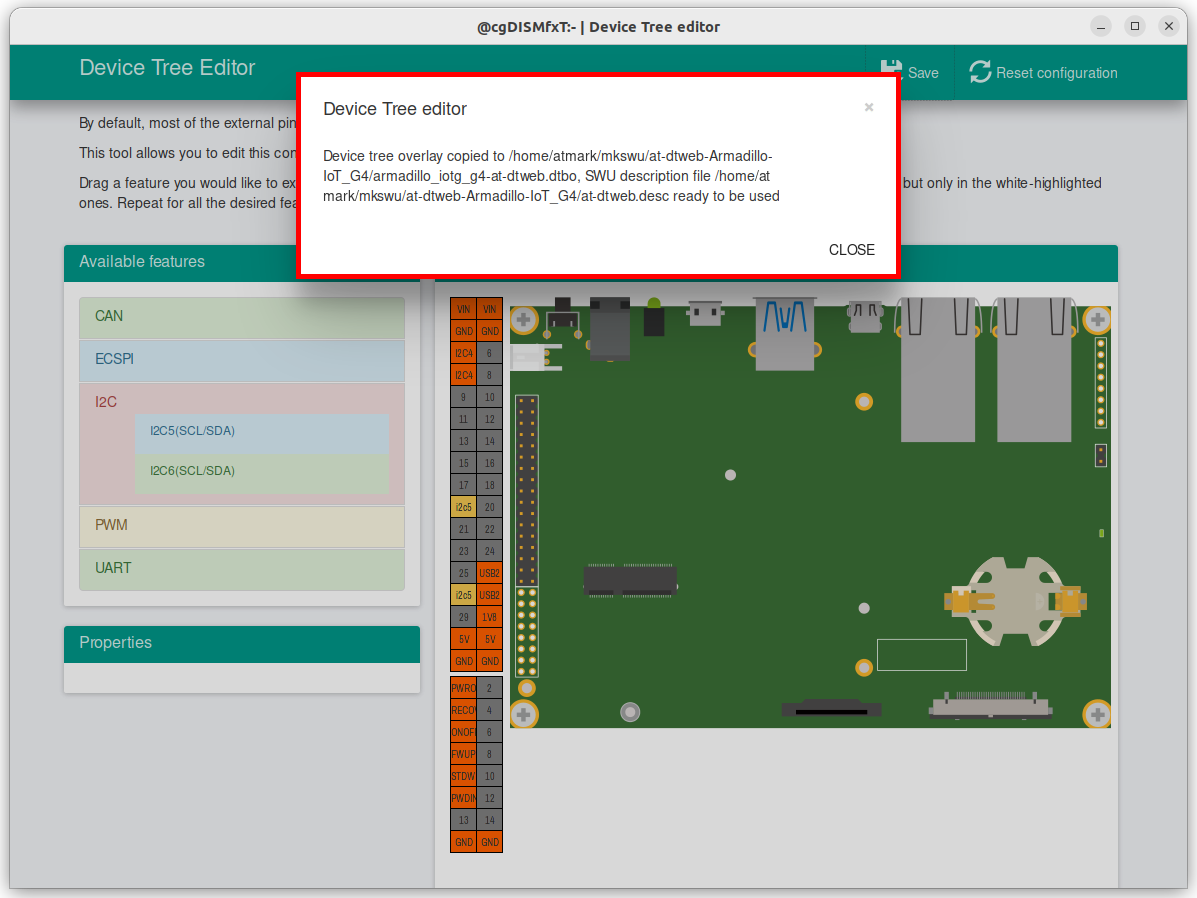
Task: Click the Properties panel header
Action: click(241, 643)
